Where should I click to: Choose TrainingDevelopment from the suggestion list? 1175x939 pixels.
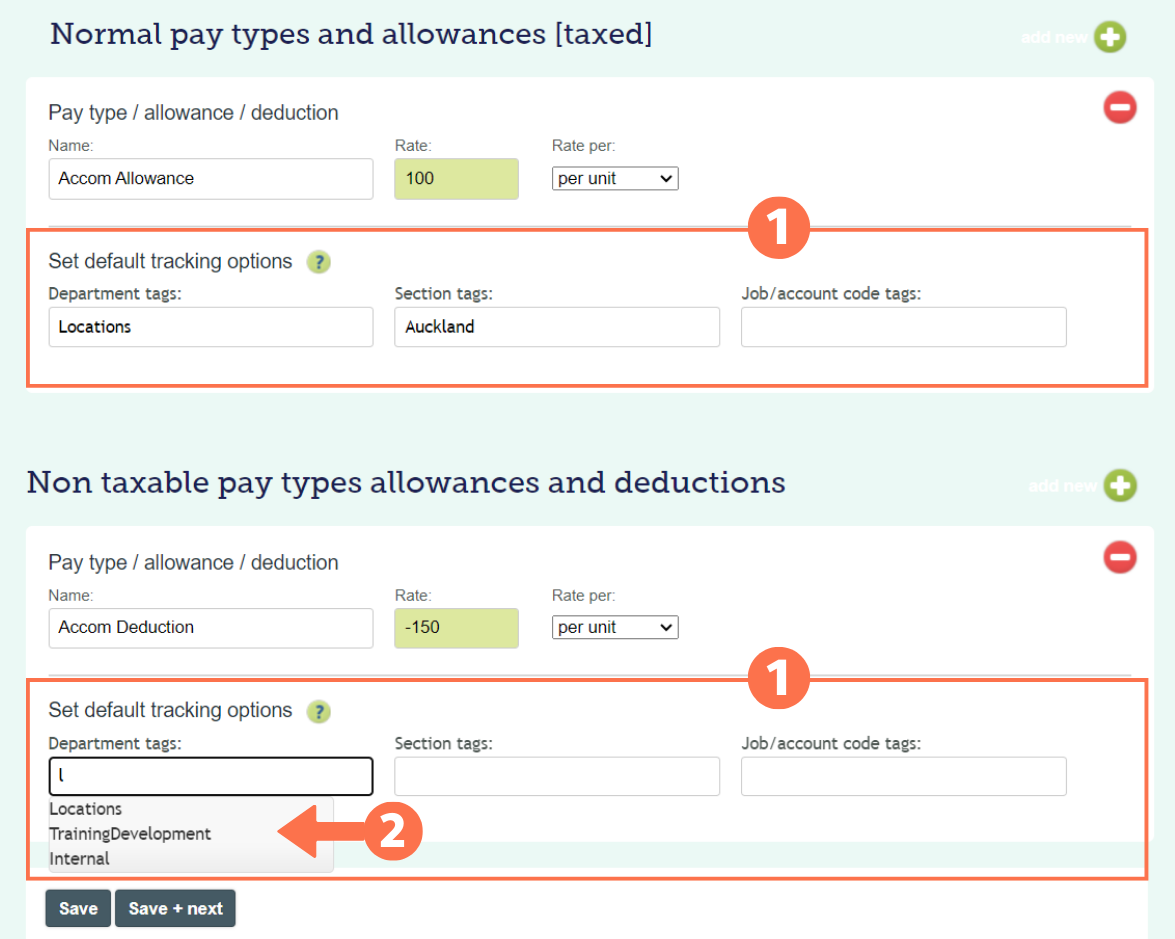[x=130, y=833]
